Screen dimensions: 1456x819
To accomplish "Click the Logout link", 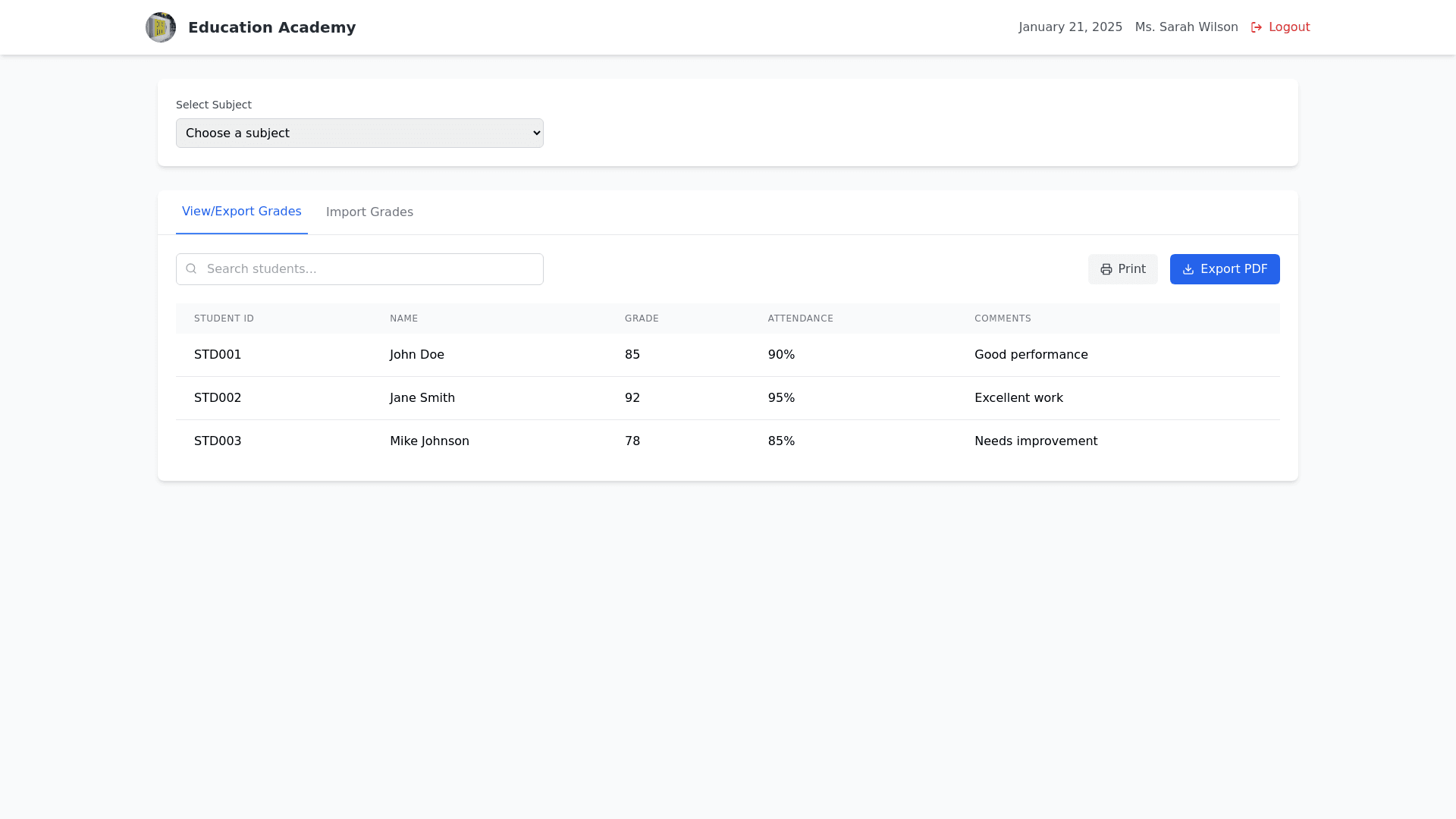I will [x=1288, y=27].
